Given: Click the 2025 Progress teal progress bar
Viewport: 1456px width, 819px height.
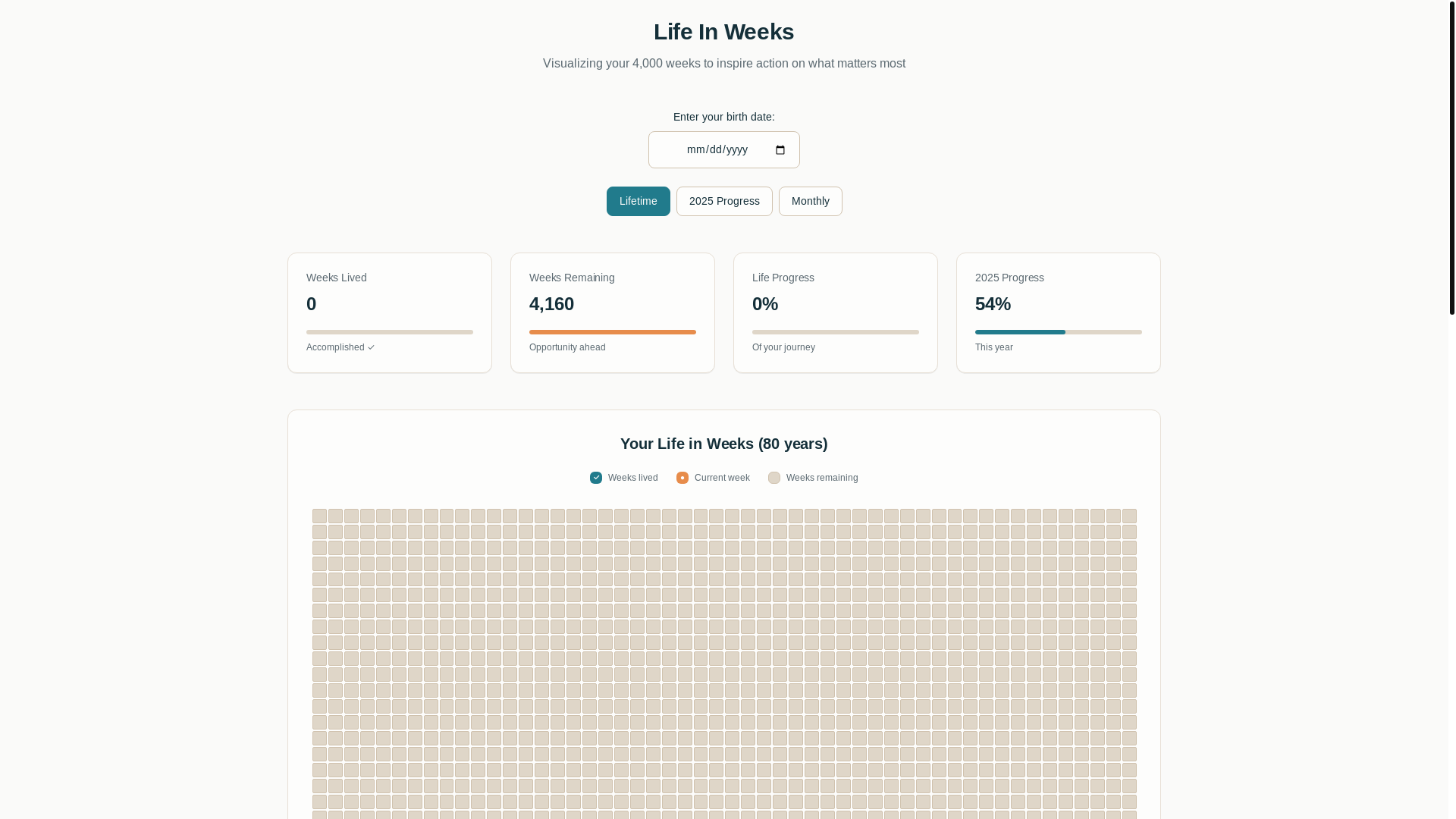Looking at the screenshot, I should (1059, 332).
